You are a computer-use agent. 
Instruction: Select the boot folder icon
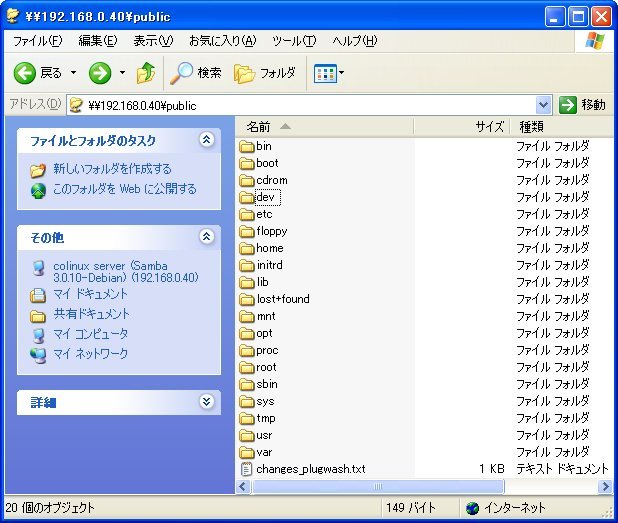[x=247, y=164]
